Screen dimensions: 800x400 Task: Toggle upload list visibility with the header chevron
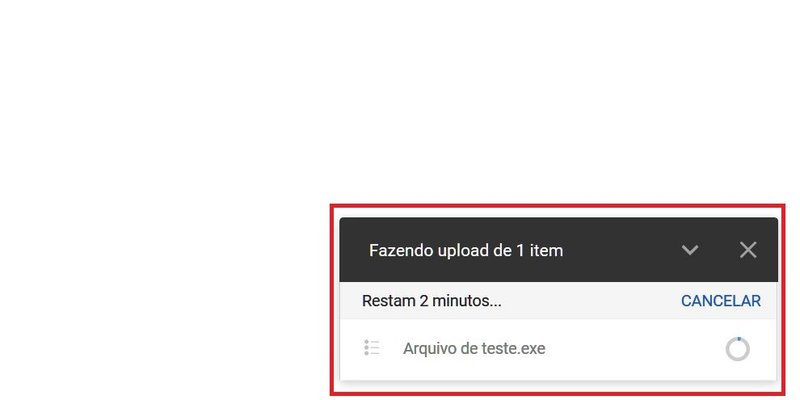point(690,250)
